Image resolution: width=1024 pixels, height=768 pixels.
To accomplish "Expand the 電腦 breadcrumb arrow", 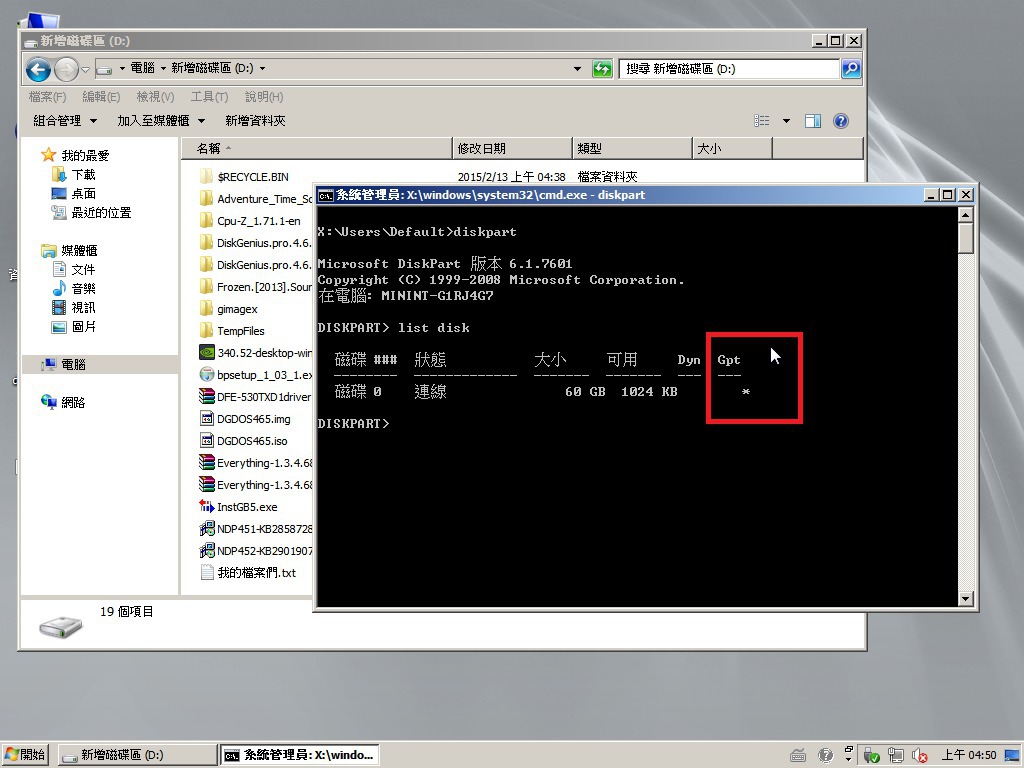I will click(163, 68).
